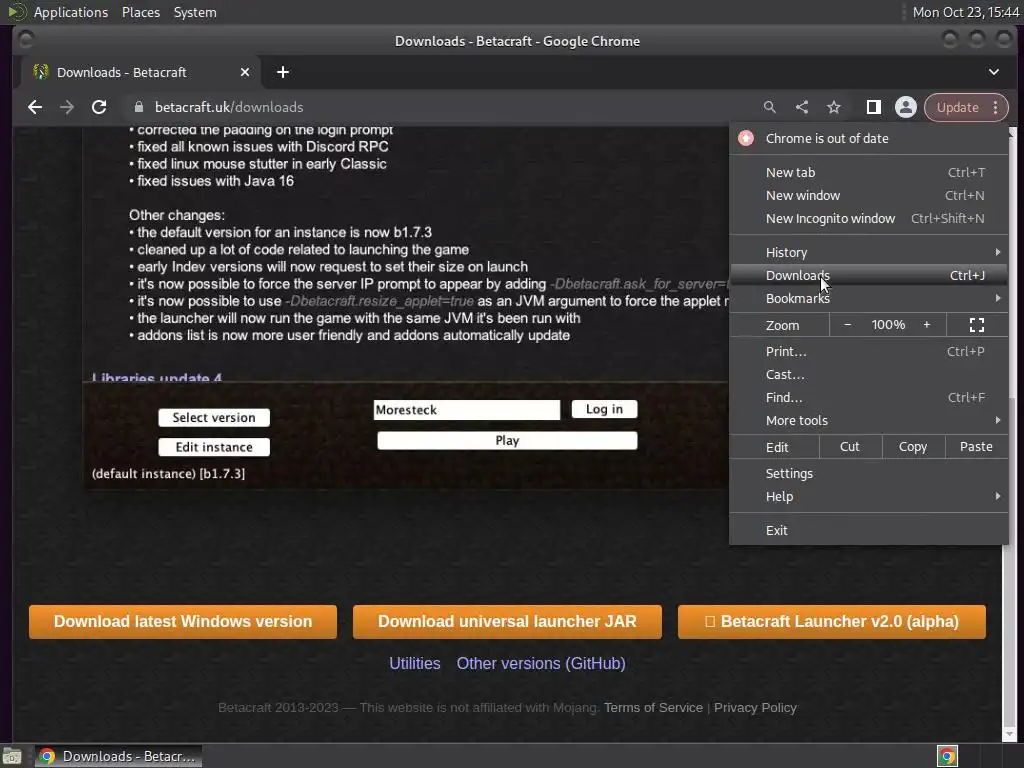Click Download universal launcher JAR
This screenshot has height=768, width=1024.
click(507, 621)
